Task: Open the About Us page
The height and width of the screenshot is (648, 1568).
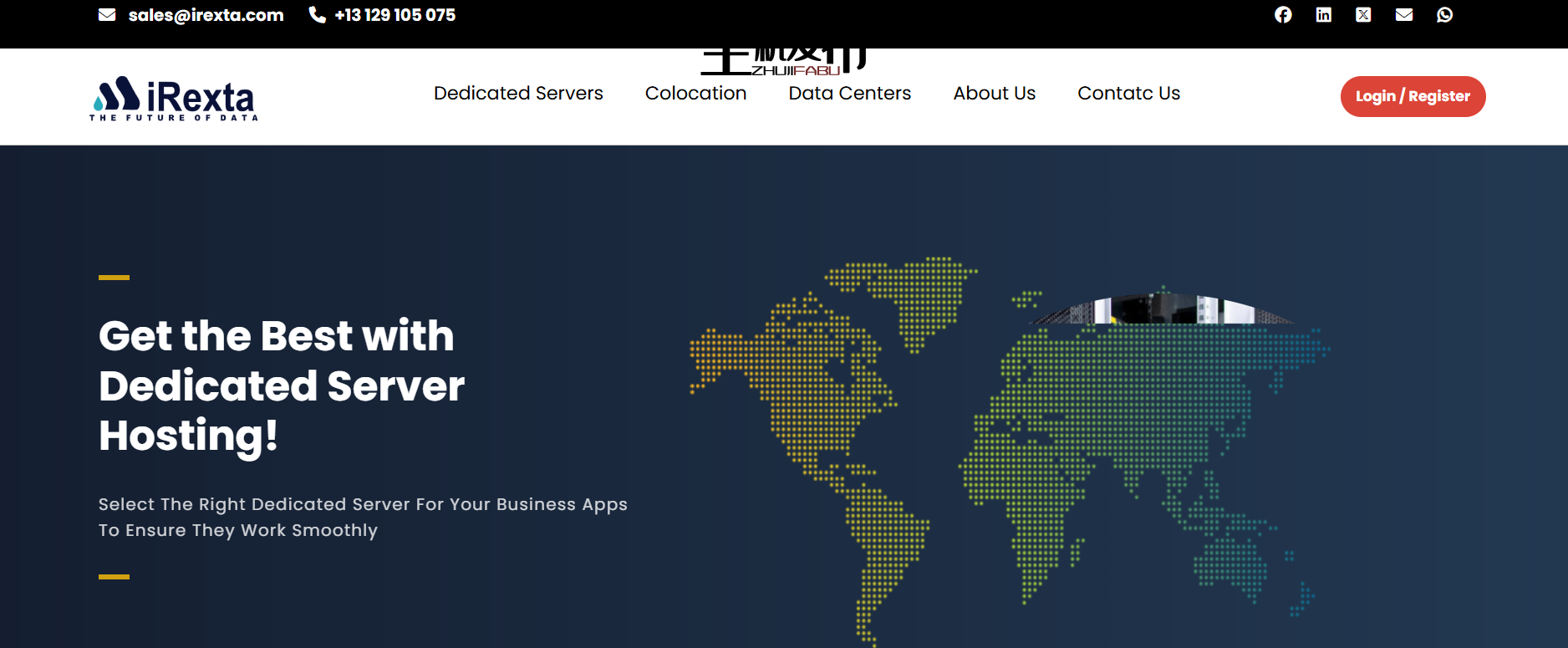Action: pyautogui.click(x=994, y=94)
